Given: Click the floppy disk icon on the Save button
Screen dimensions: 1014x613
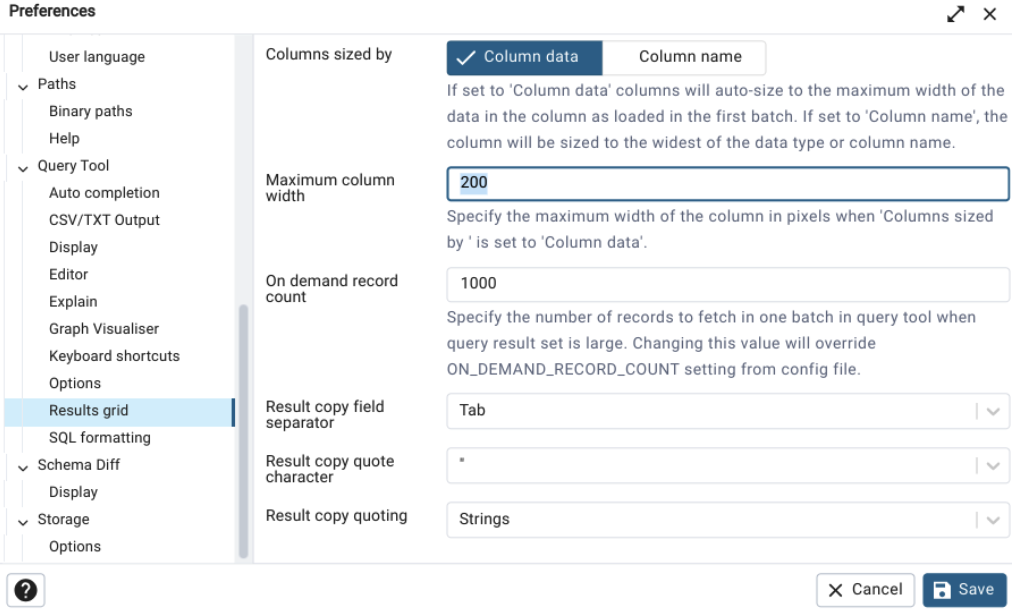Looking at the screenshot, I should point(942,590).
